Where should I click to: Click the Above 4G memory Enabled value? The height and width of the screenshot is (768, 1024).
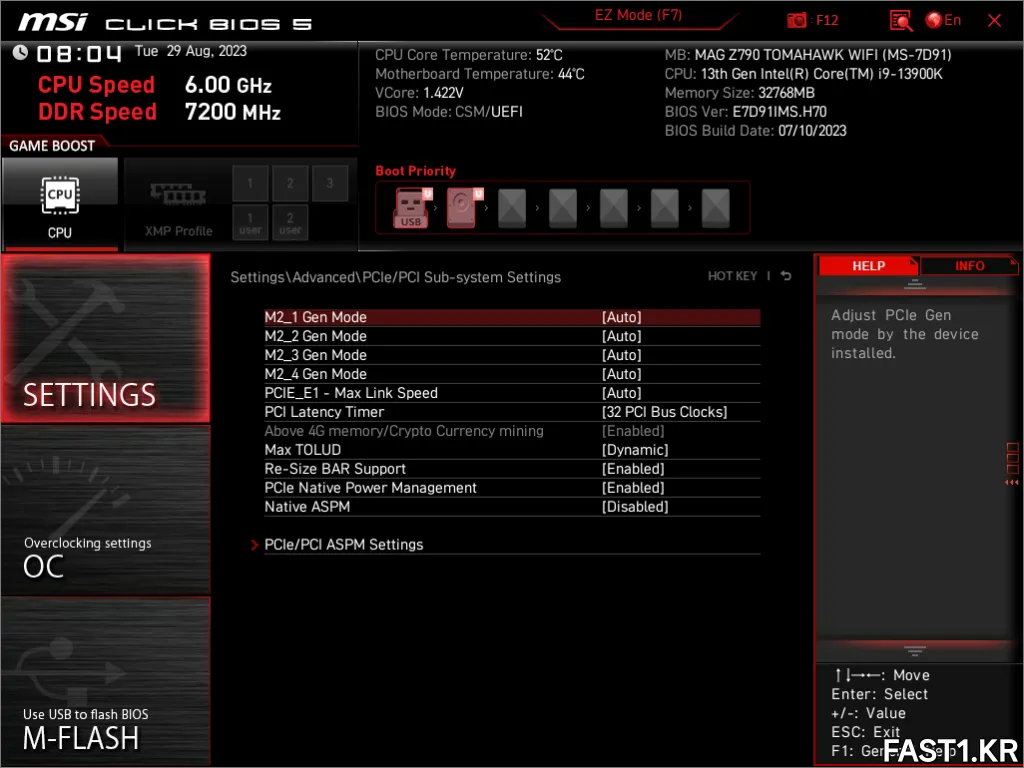click(x=633, y=431)
